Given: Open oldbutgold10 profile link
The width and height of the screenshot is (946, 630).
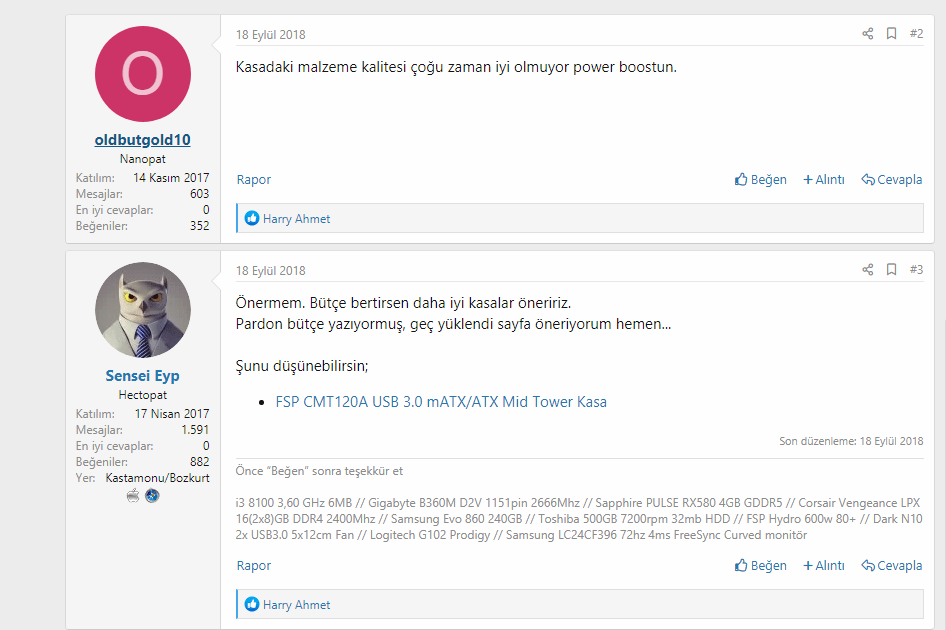Looking at the screenshot, I should click(142, 140).
